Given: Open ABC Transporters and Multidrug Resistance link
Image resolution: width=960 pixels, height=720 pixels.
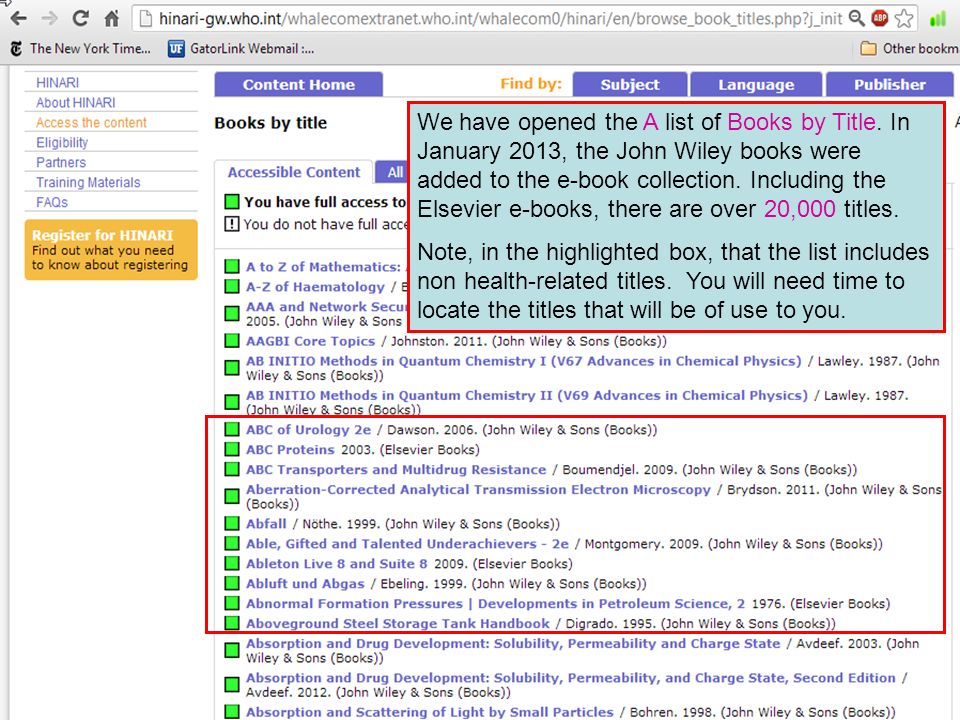Looking at the screenshot, I should (x=396, y=470).
